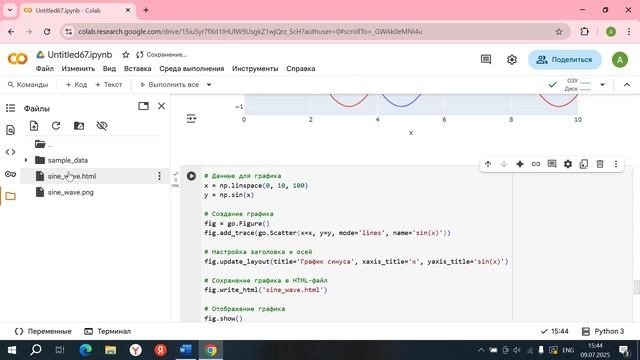
Task: Open the Среда выполнения menu
Action: [192, 69]
